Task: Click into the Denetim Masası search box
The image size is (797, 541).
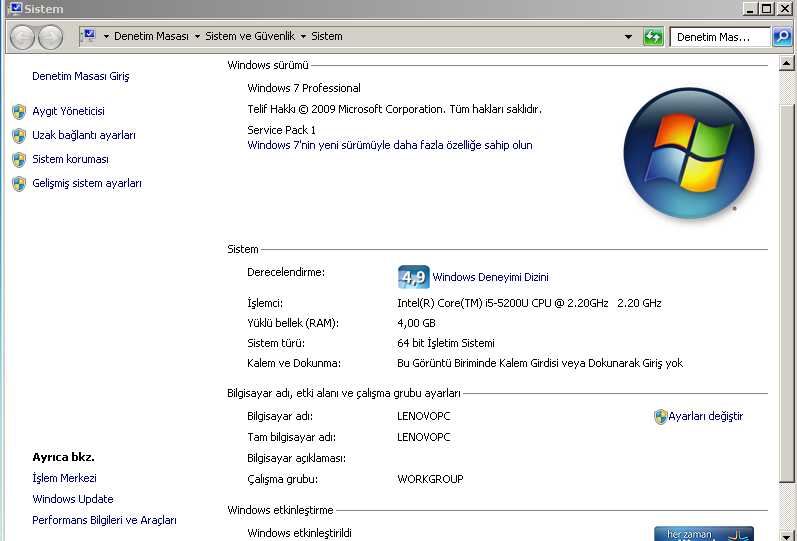Action: coord(719,37)
